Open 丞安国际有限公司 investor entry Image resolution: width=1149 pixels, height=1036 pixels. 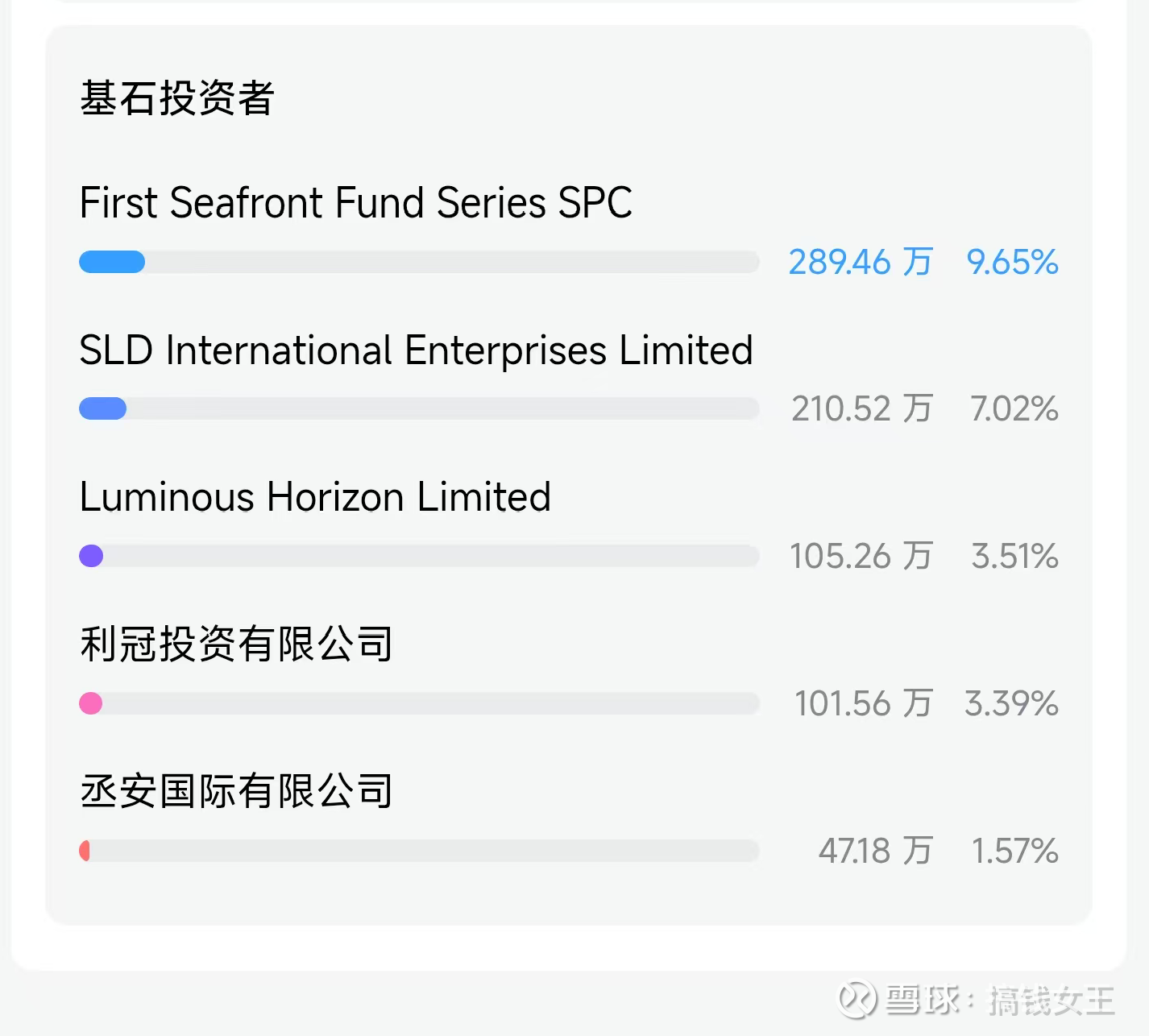coord(236,791)
